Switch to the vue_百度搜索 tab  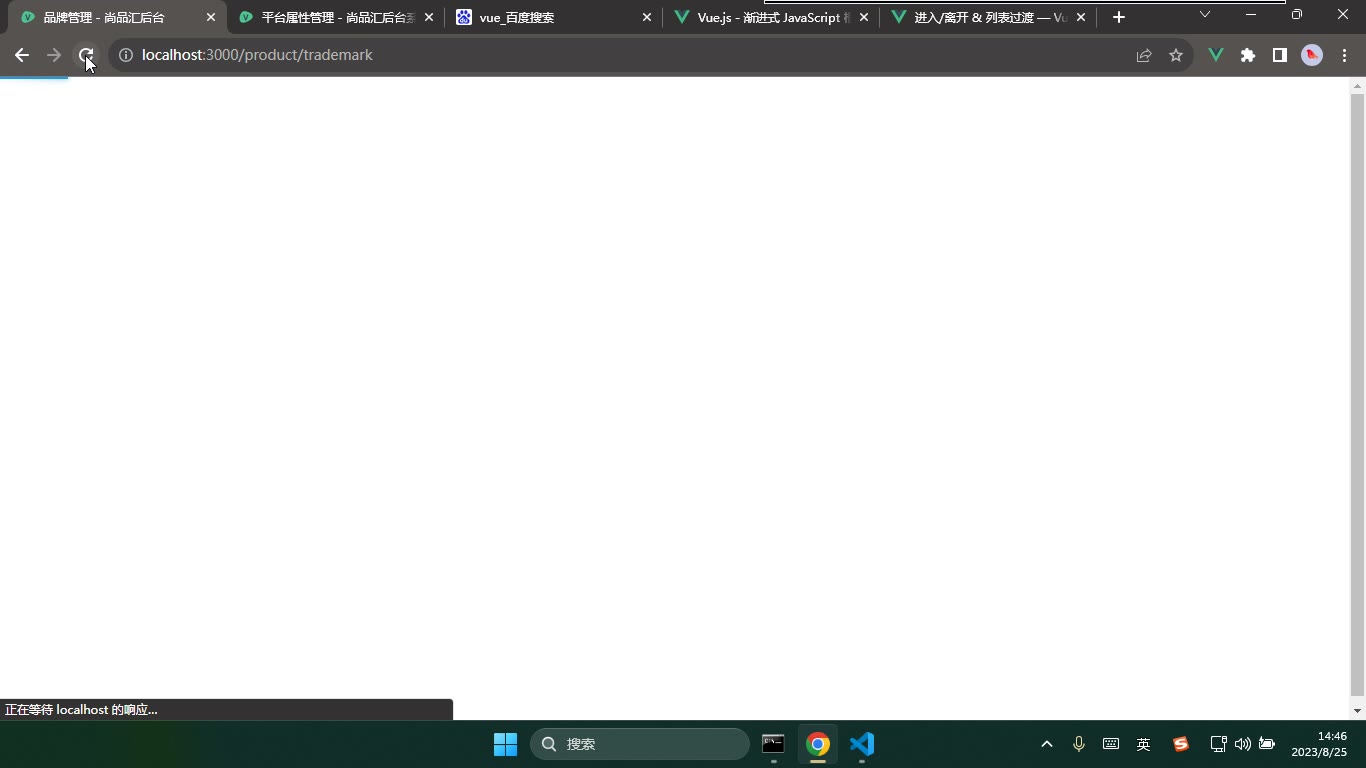(554, 17)
